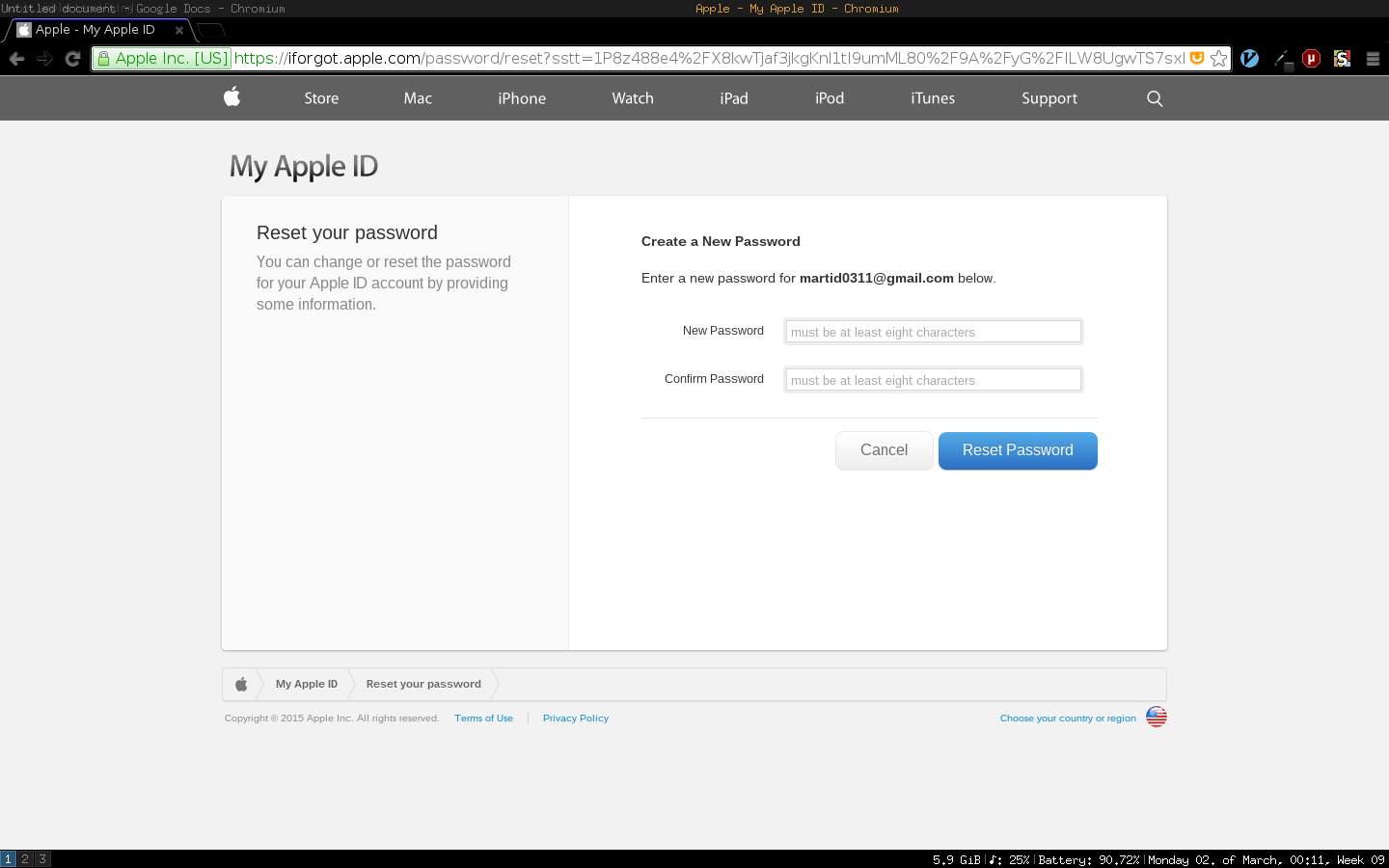This screenshot has width=1389, height=868.
Task: Open Watch in navigation bar
Action: pos(633,98)
